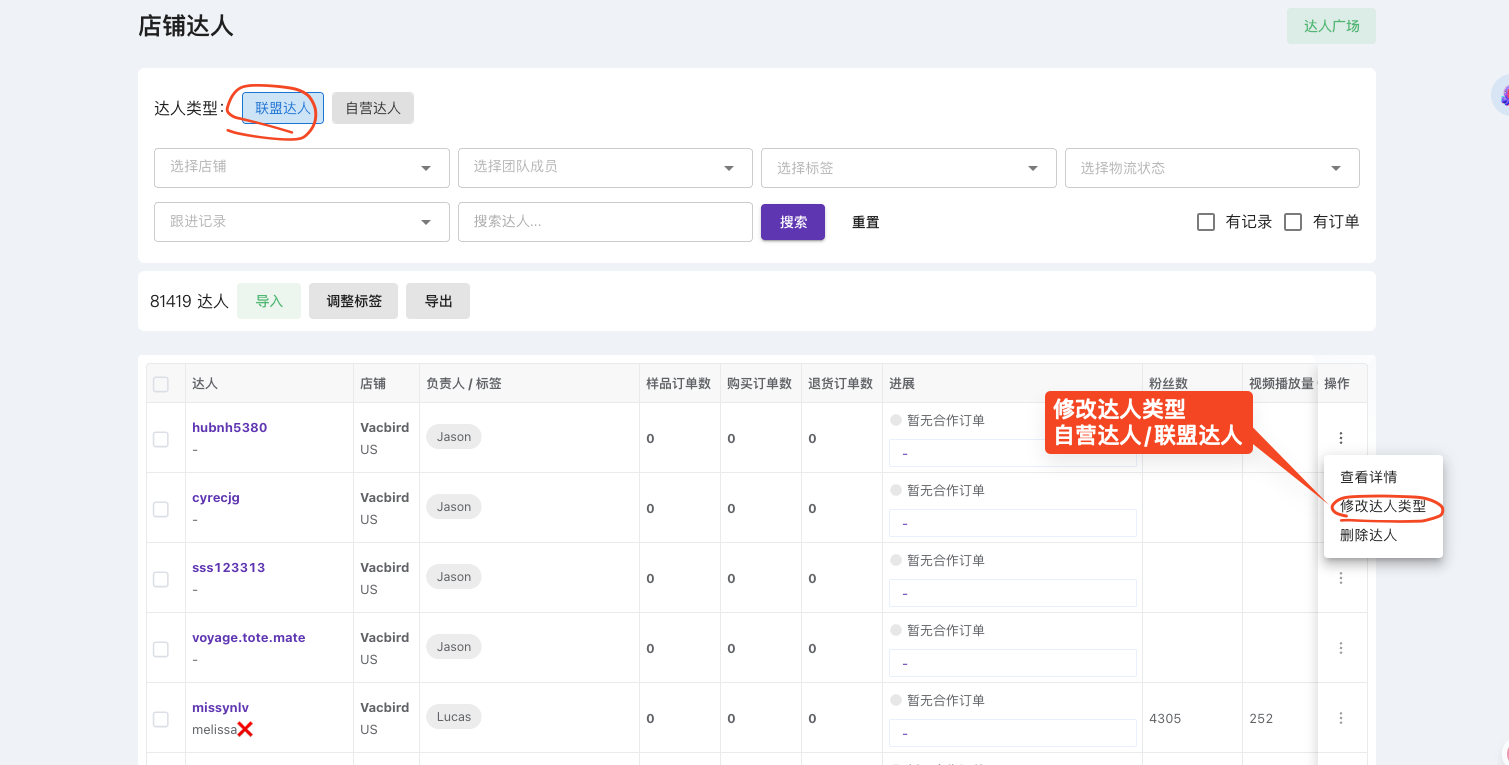This screenshot has width=1509, height=765.
Task: Select the sss123313 row checkbox
Action: (x=161, y=579)
